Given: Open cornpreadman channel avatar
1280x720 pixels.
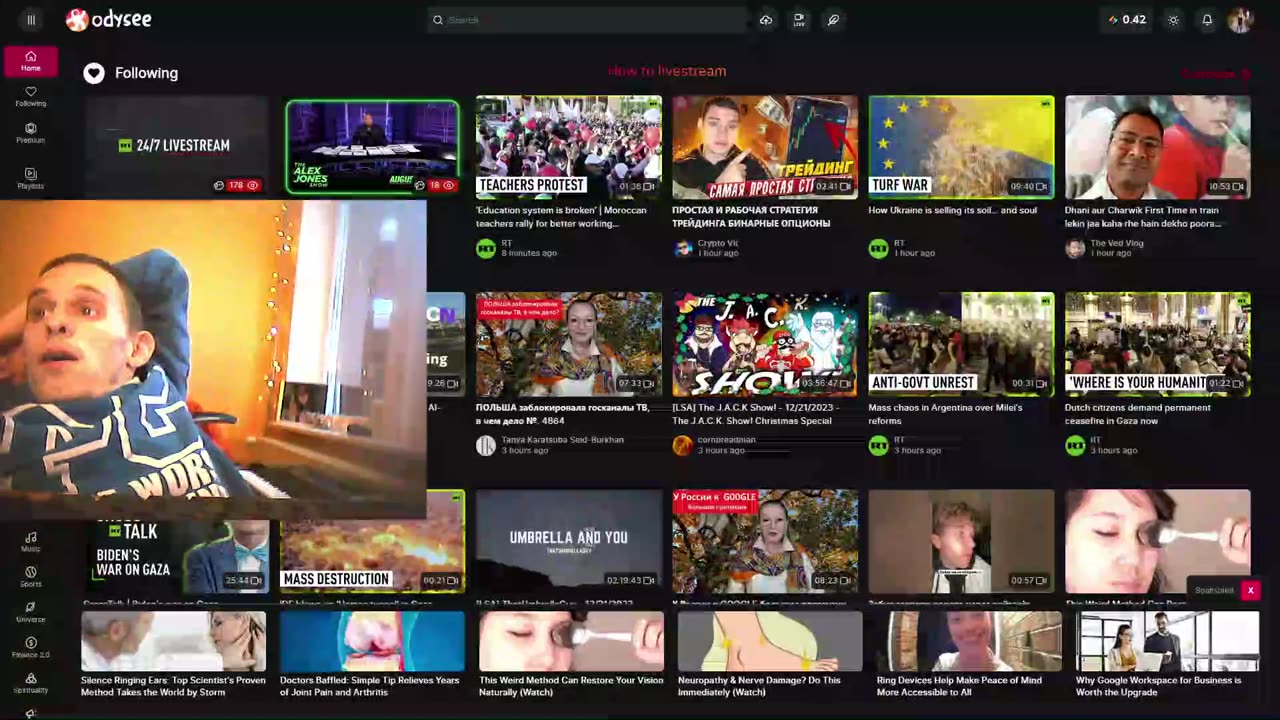Looking at the screenshot, I should [682, 445].
